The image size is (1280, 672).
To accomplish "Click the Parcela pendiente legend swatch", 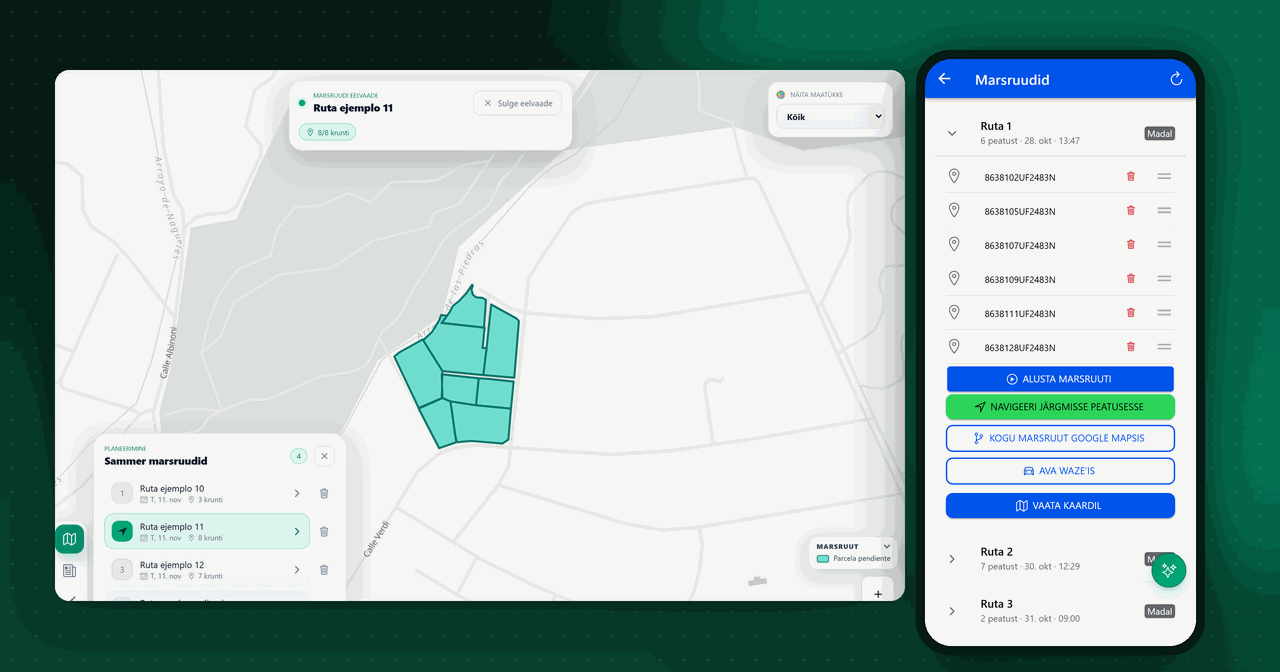I will point(823,559).
